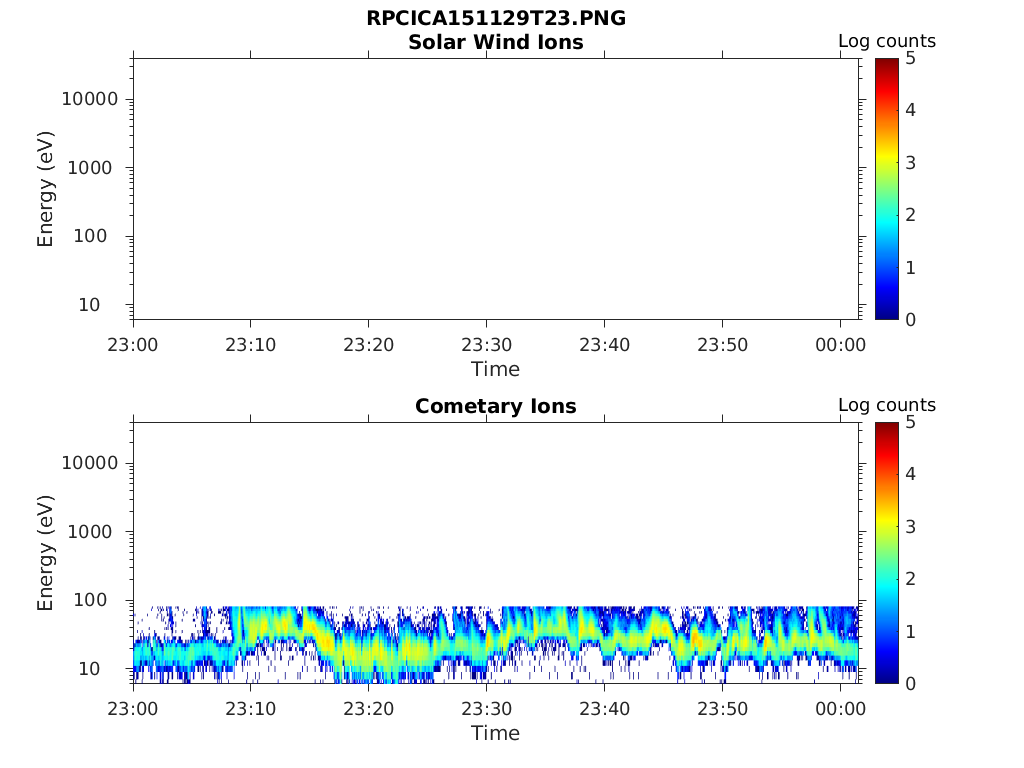The width and height of the screenshot is (1024, 768).
Task: Click 23:10 tick on Solar Wind time axis
Action: pyautogui.click(x=251, y=345)
